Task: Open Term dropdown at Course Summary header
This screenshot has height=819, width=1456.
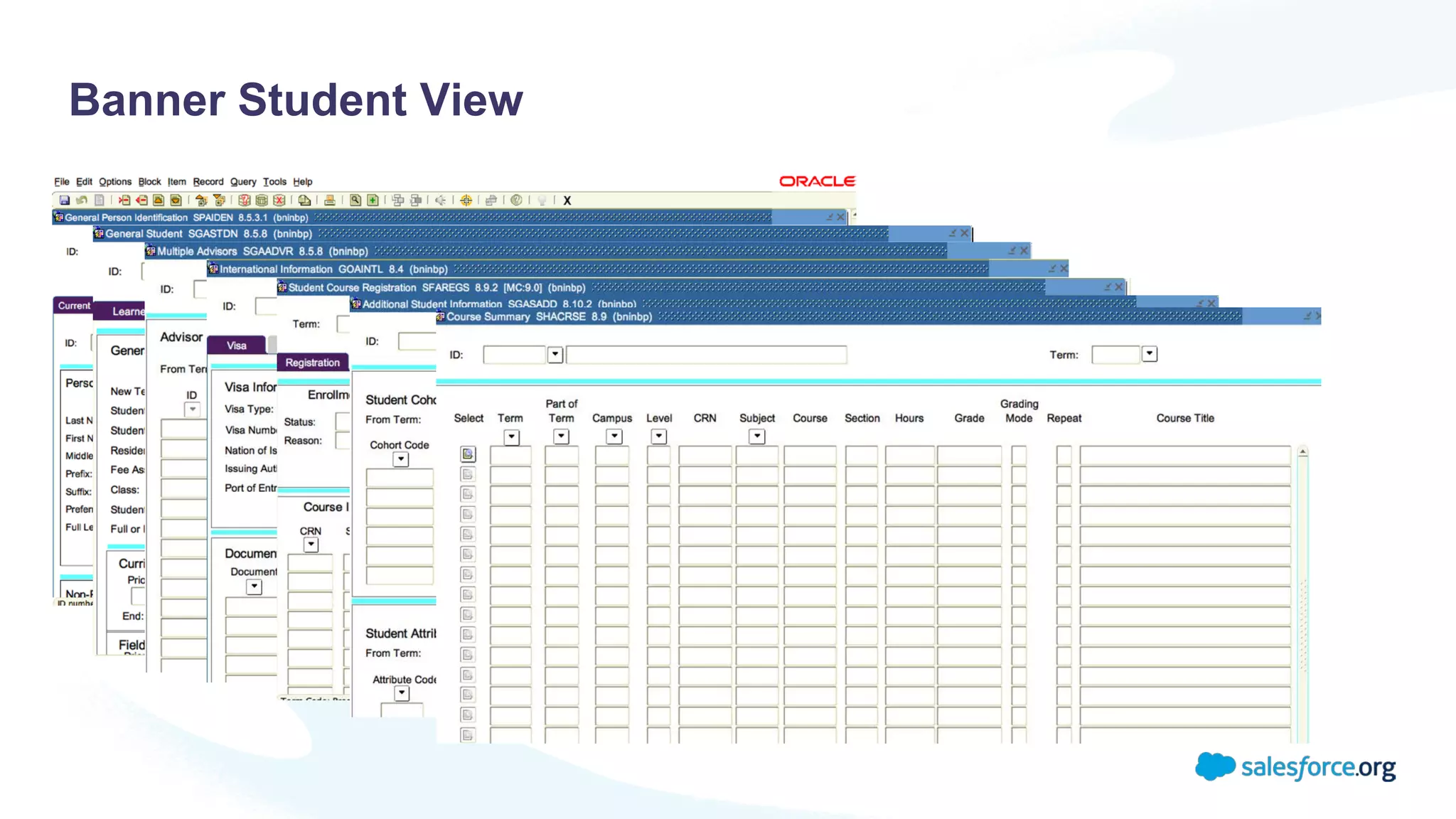Action: (1150, 353)
